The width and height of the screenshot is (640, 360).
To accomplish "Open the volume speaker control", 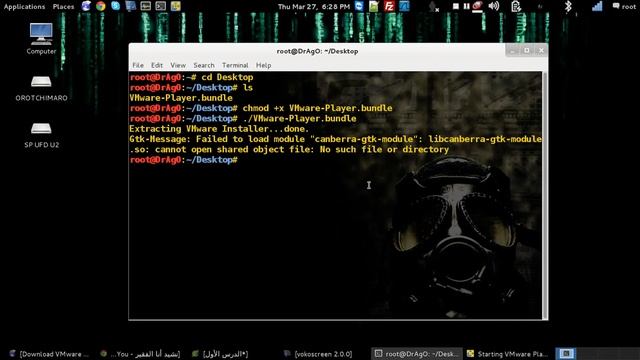I will click(x=493, y=6).
